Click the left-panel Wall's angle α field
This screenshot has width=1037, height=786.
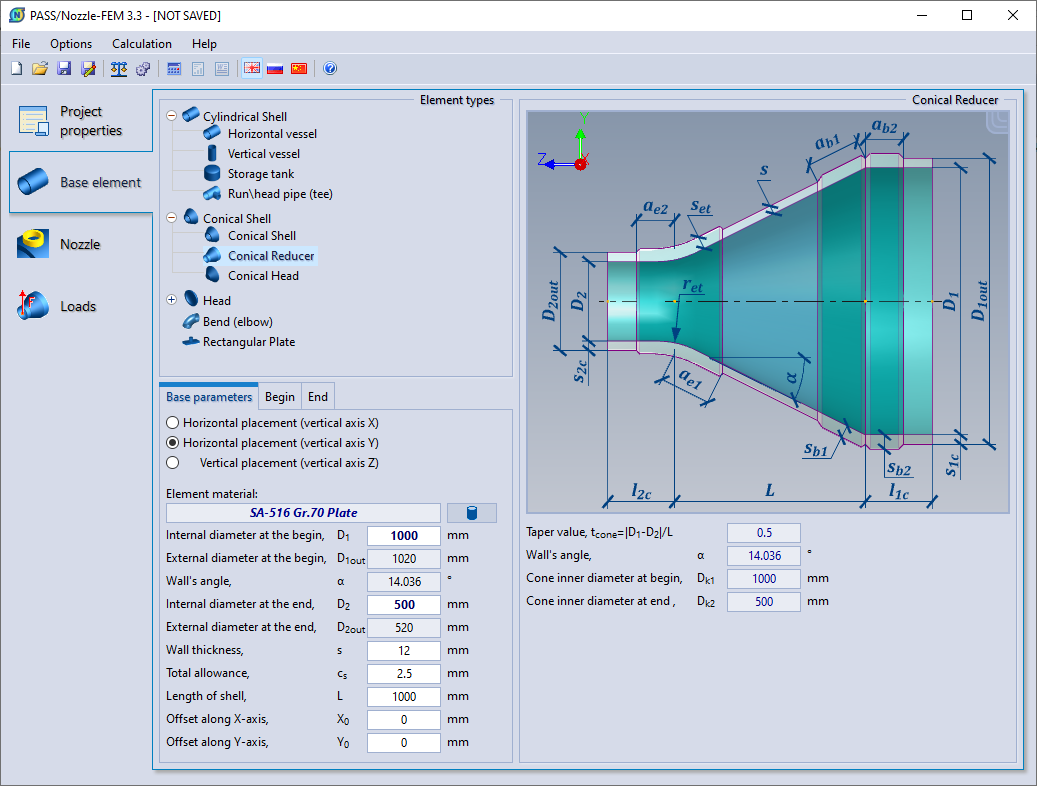403,582
